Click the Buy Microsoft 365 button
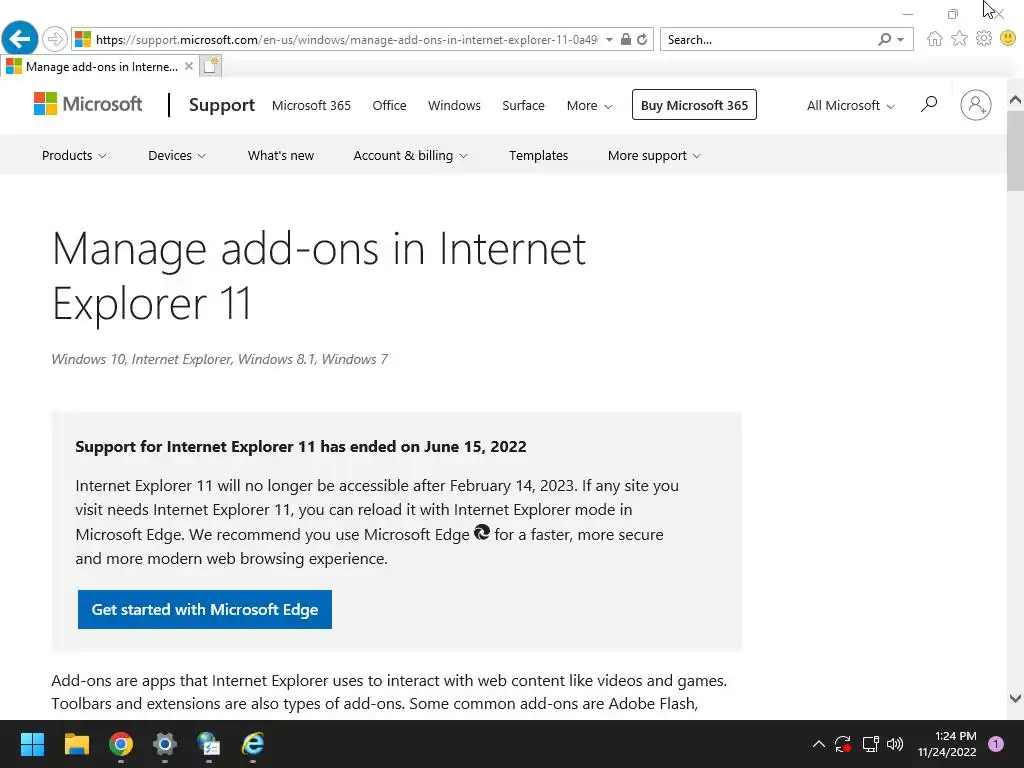Viewport: 1024px width, 768px height. (694, 104)
